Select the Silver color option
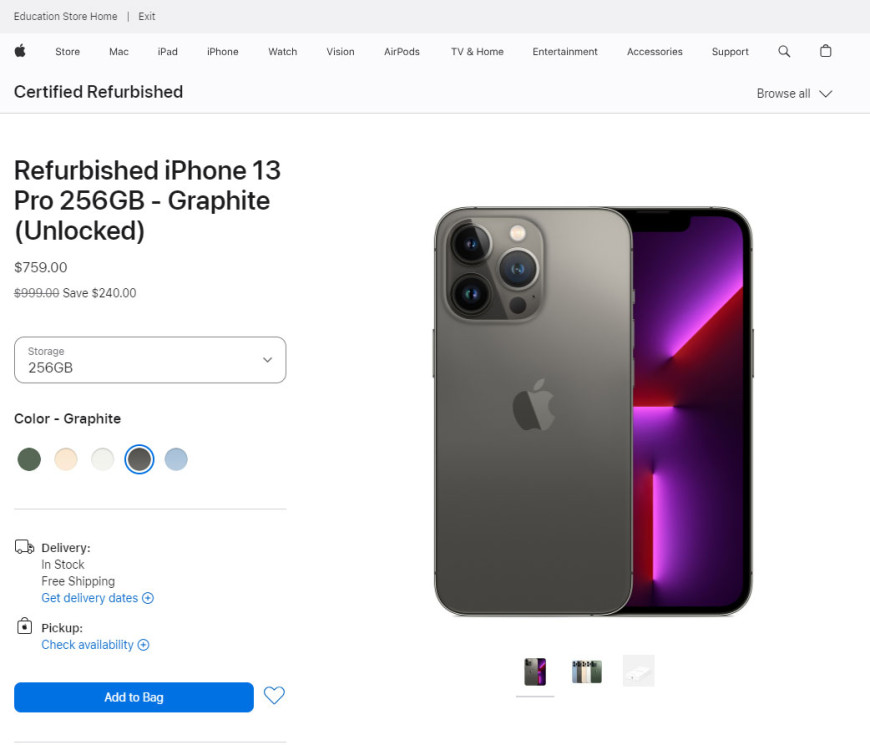 pos(103,459)
